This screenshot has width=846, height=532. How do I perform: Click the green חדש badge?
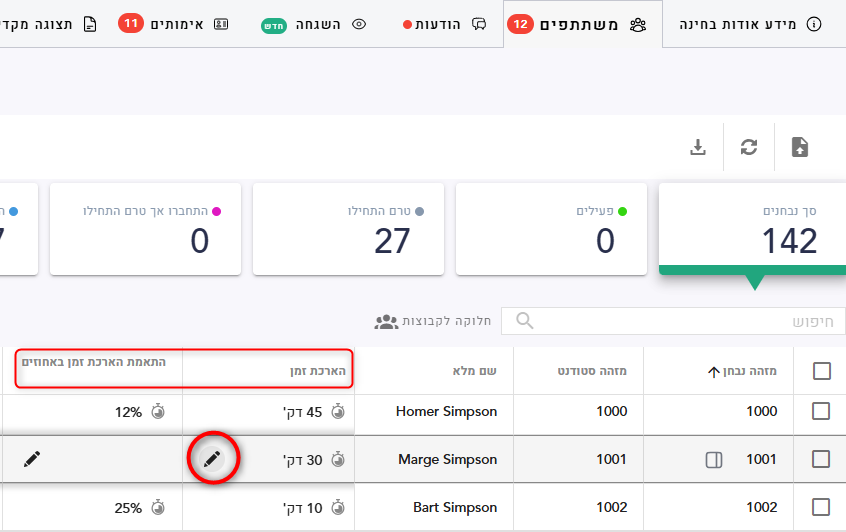(x=274, y=26)
